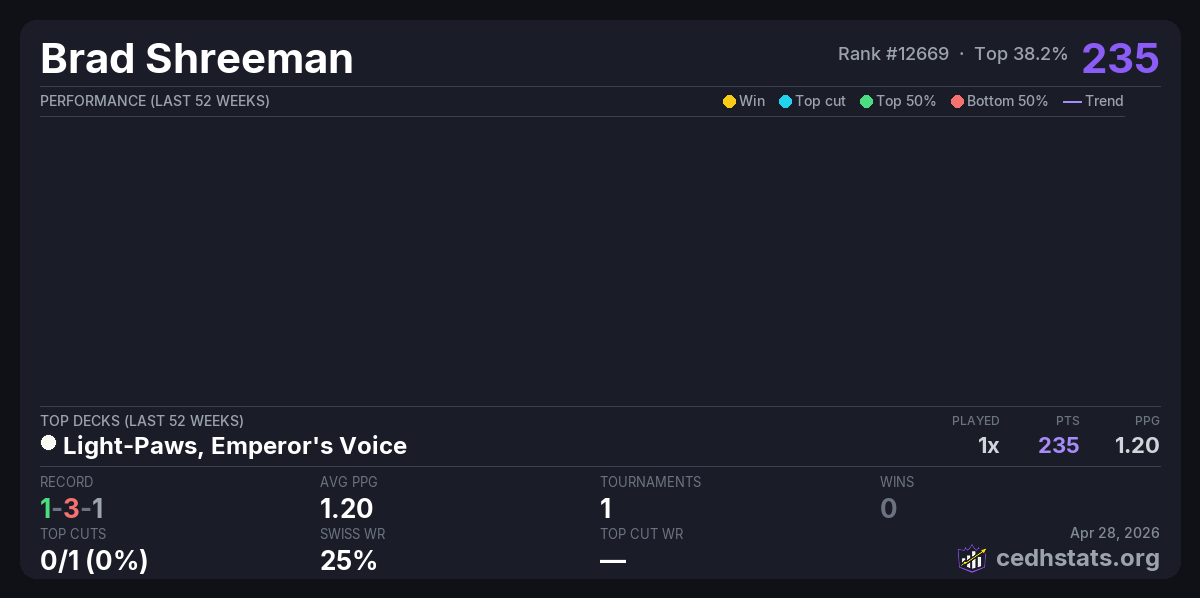1200x598 pixels.
Task: Click the purple 235 total score
Action: pos(1120,58)
